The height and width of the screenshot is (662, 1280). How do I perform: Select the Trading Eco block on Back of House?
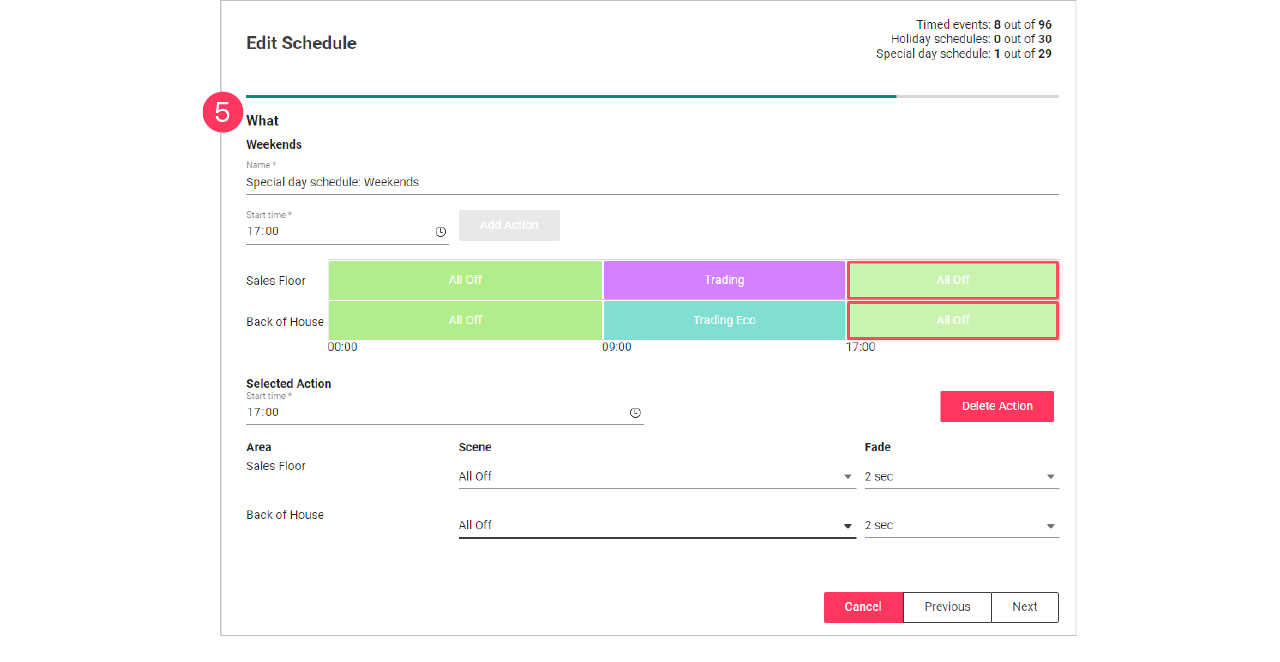tap(723, 320)
